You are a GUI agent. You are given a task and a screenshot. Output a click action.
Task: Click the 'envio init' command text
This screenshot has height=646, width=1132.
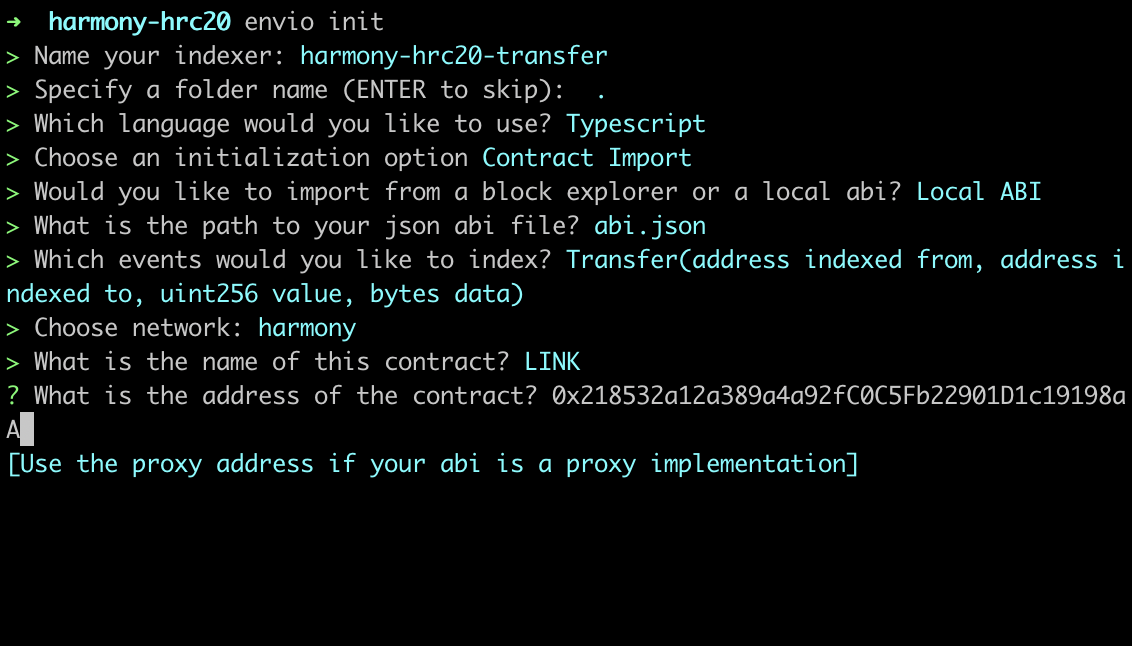click(x=314, y=21)
